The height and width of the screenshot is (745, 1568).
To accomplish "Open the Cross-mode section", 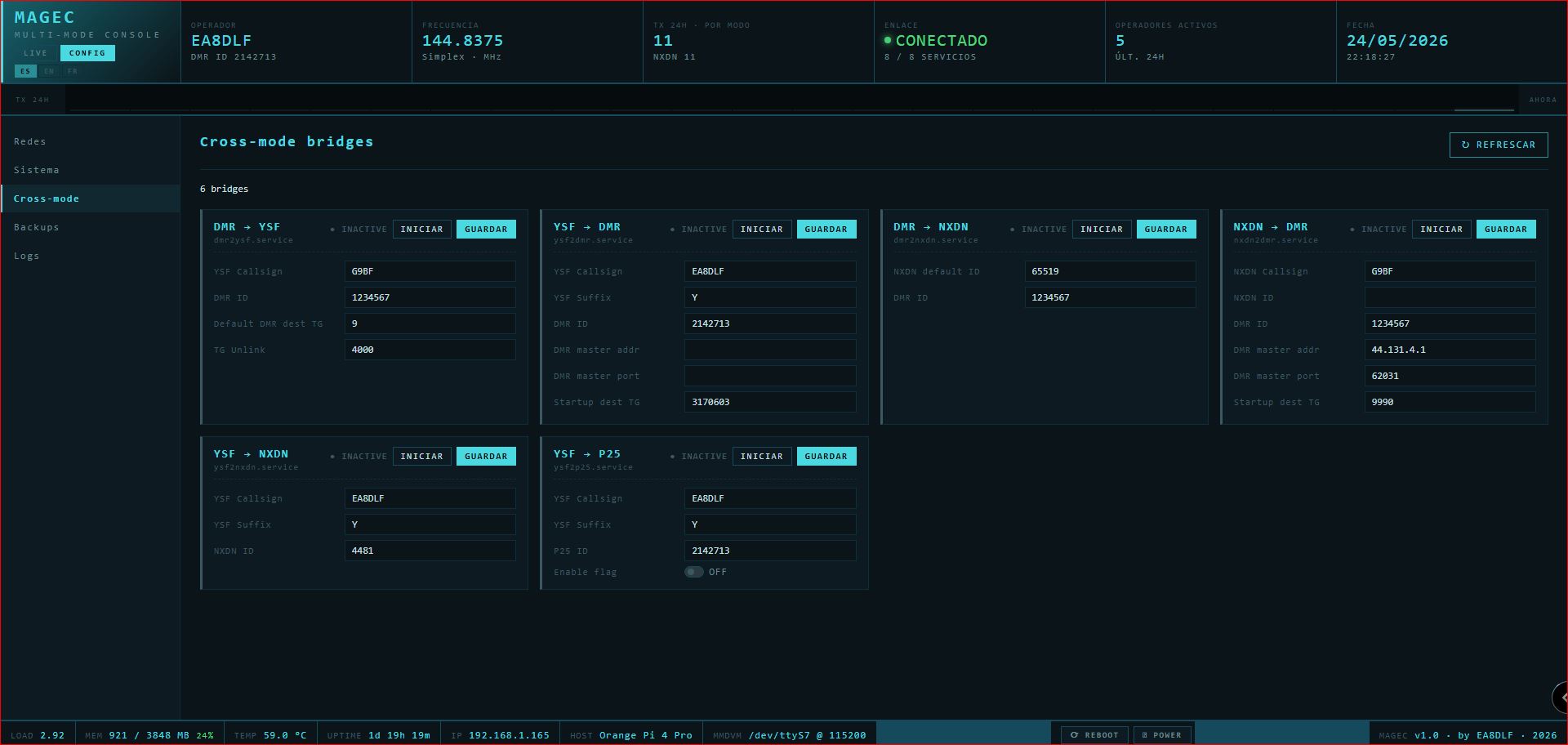I will pos(90,199).
